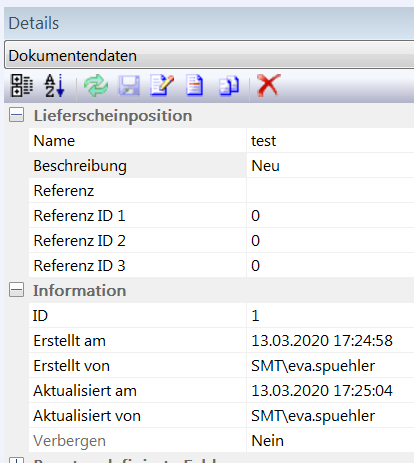This screenshot has height=463, width=414.
Task: Select the Erstellt am row
Action: pyautogui.click(x=221, y=341)
